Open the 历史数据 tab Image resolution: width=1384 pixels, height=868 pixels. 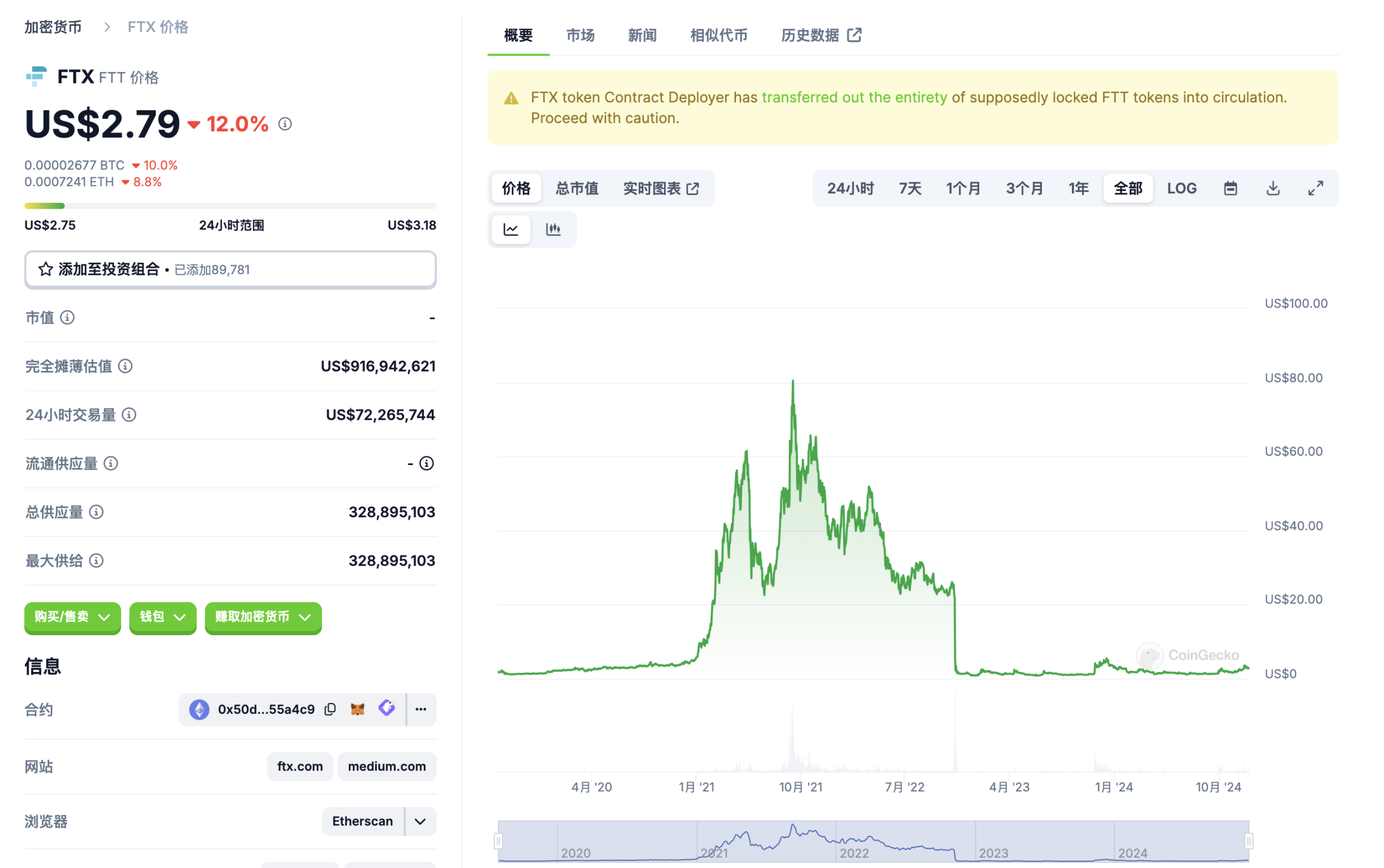(821, 36)
